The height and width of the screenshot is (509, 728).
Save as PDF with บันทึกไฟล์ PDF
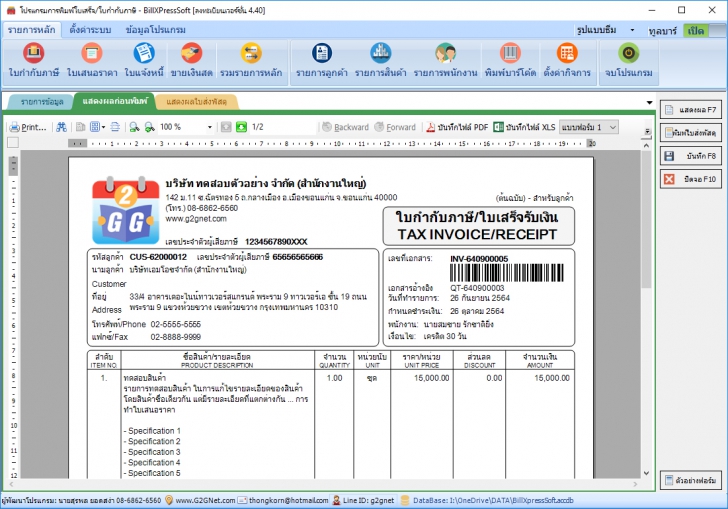click(457, 127)
